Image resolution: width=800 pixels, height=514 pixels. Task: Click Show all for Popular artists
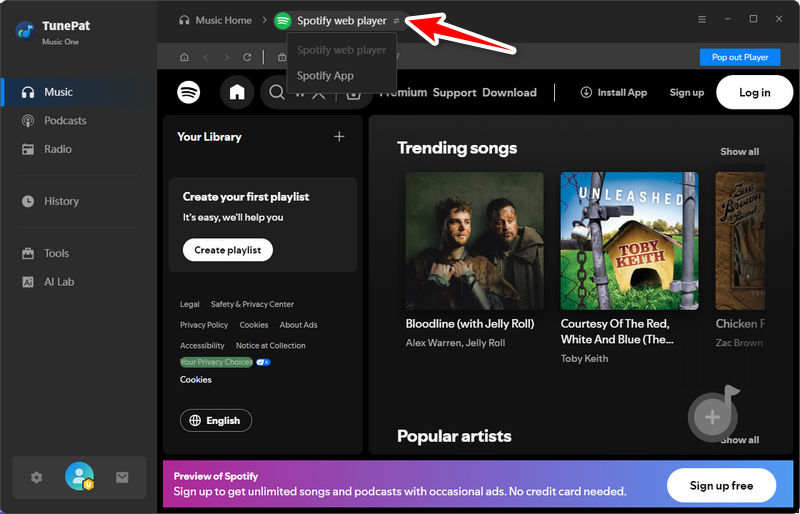click(x=740, y=439)
